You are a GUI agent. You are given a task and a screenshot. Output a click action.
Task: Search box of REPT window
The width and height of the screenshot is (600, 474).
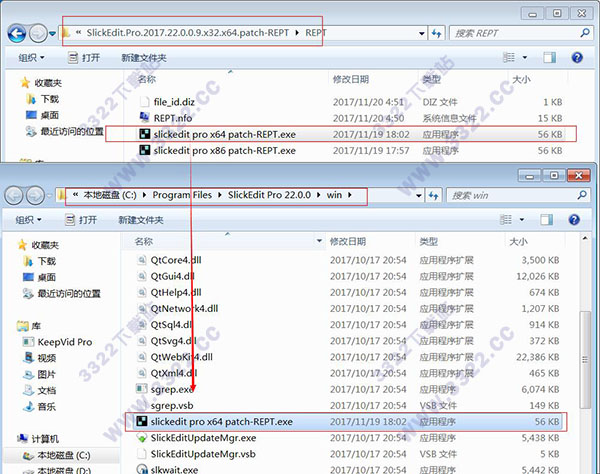pos(520,34)
